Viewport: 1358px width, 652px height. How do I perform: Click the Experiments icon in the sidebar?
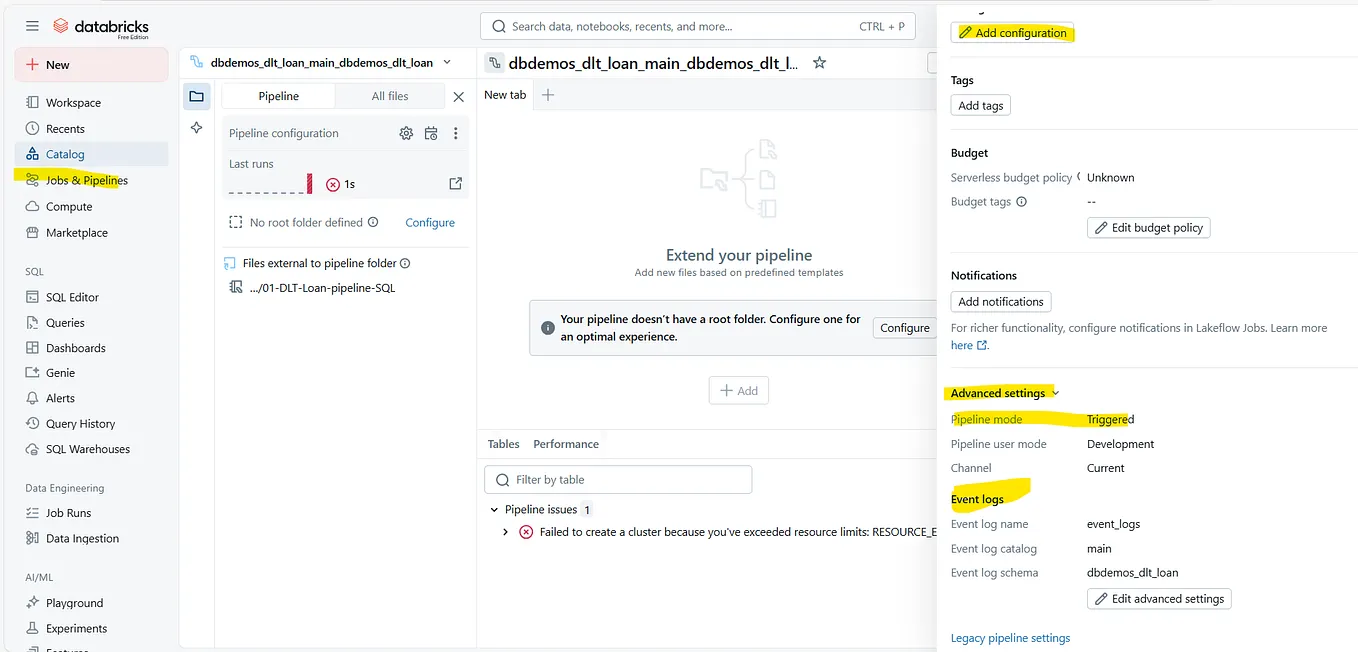pyautogui.click(x=32, y=628)
